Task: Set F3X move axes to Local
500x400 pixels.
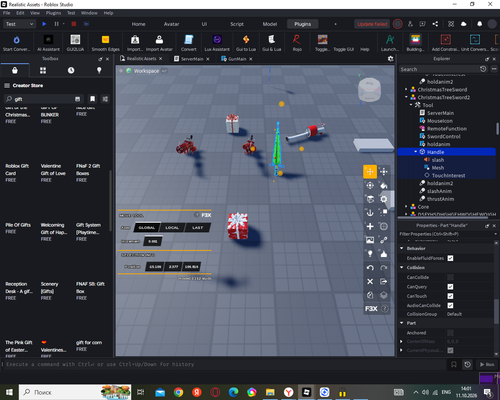Action: click(x=172, y=228)
